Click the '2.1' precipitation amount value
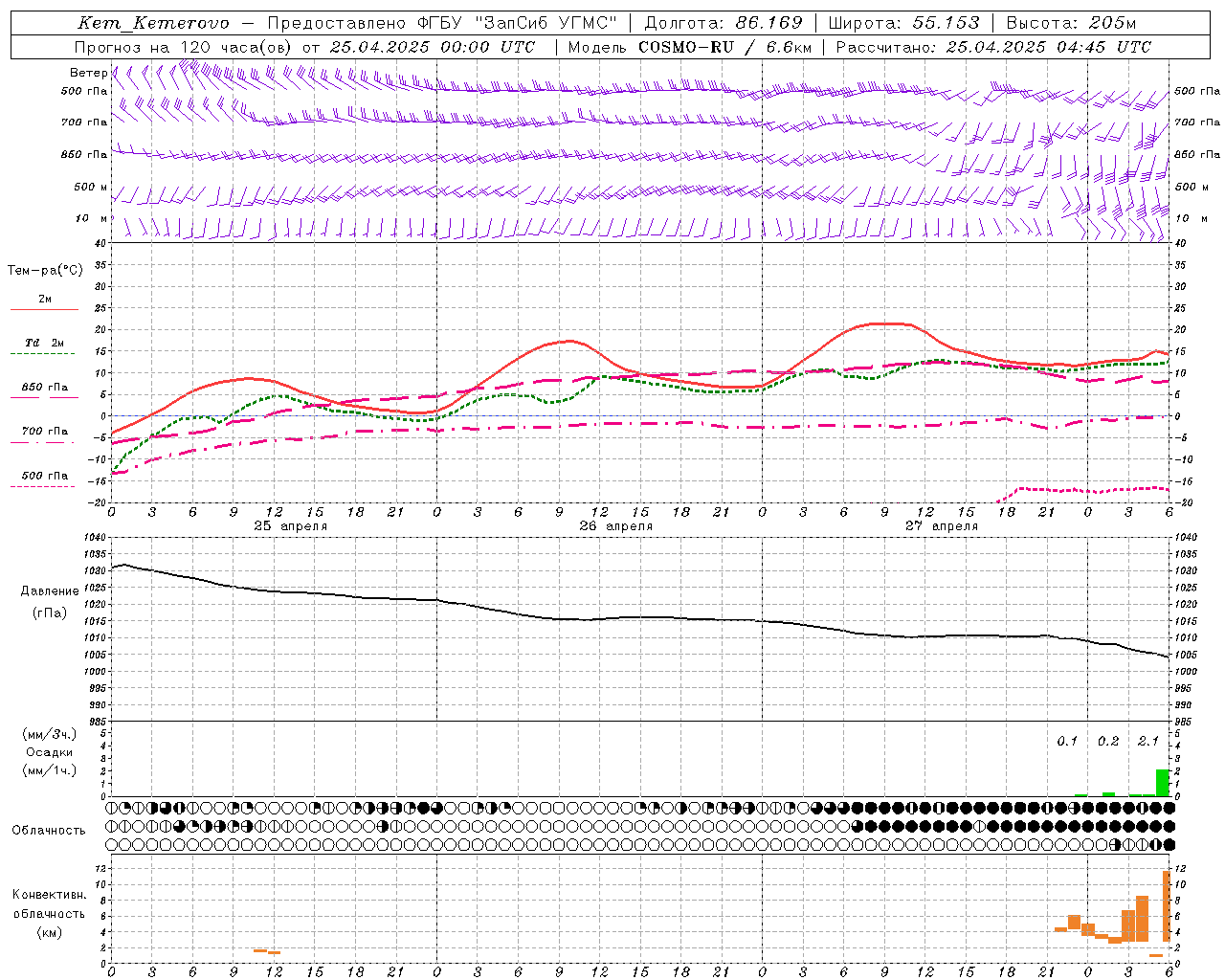Image resolution: width=1225 pixels, height=980 pixels. point(1148,742)
